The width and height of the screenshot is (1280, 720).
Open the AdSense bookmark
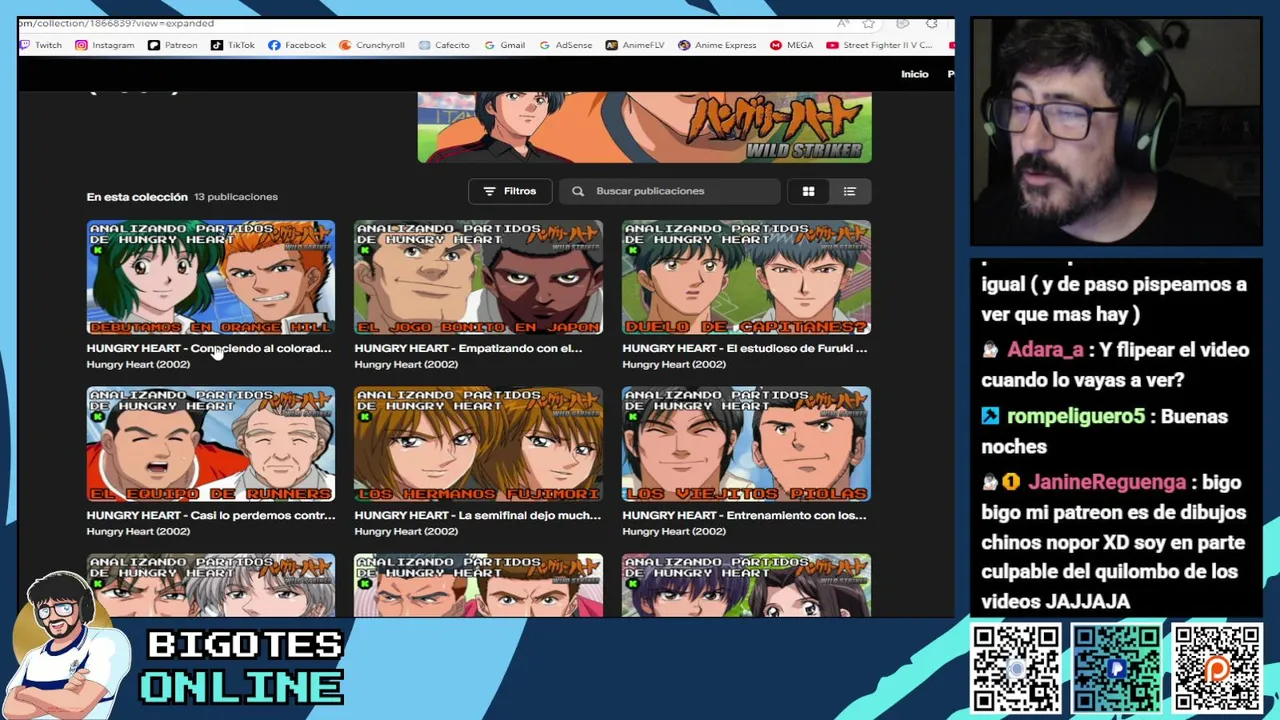coord(565,45)
